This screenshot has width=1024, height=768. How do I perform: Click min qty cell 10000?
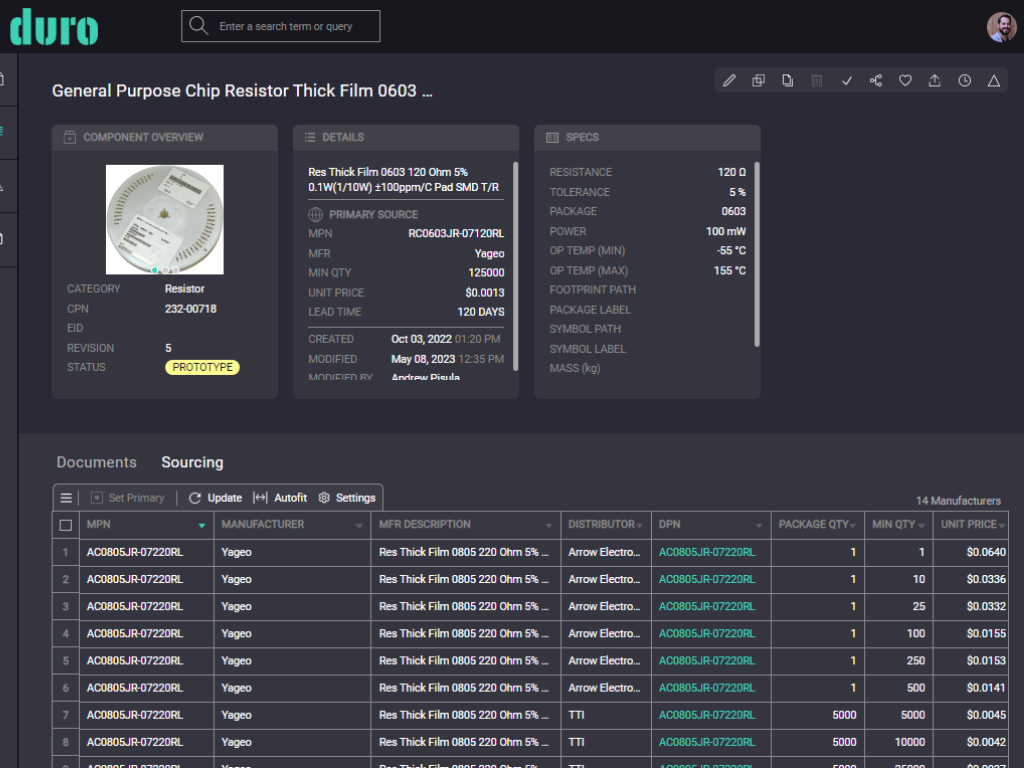pos(898,743)
